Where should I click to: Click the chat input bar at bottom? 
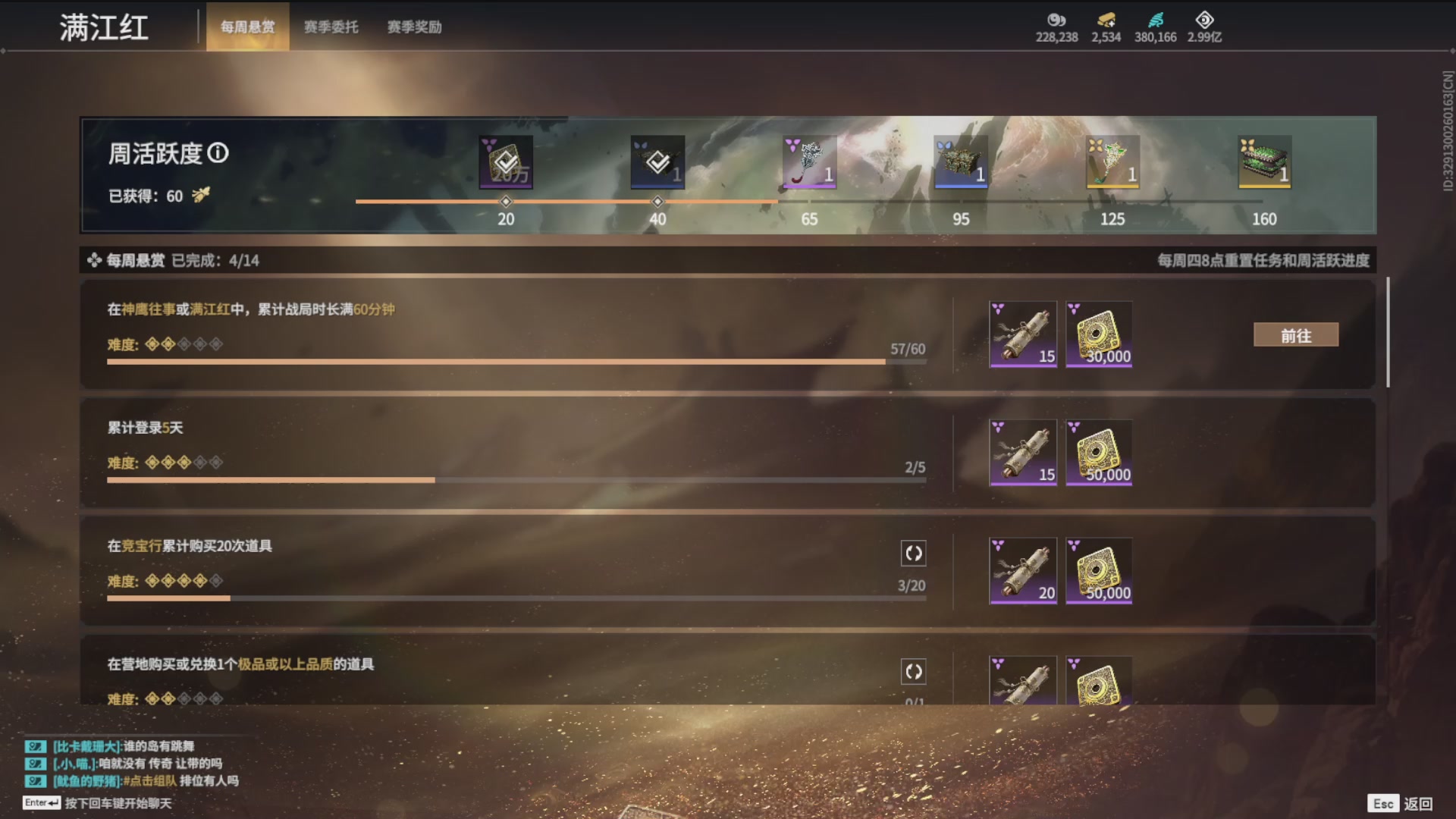coord(98,803)
